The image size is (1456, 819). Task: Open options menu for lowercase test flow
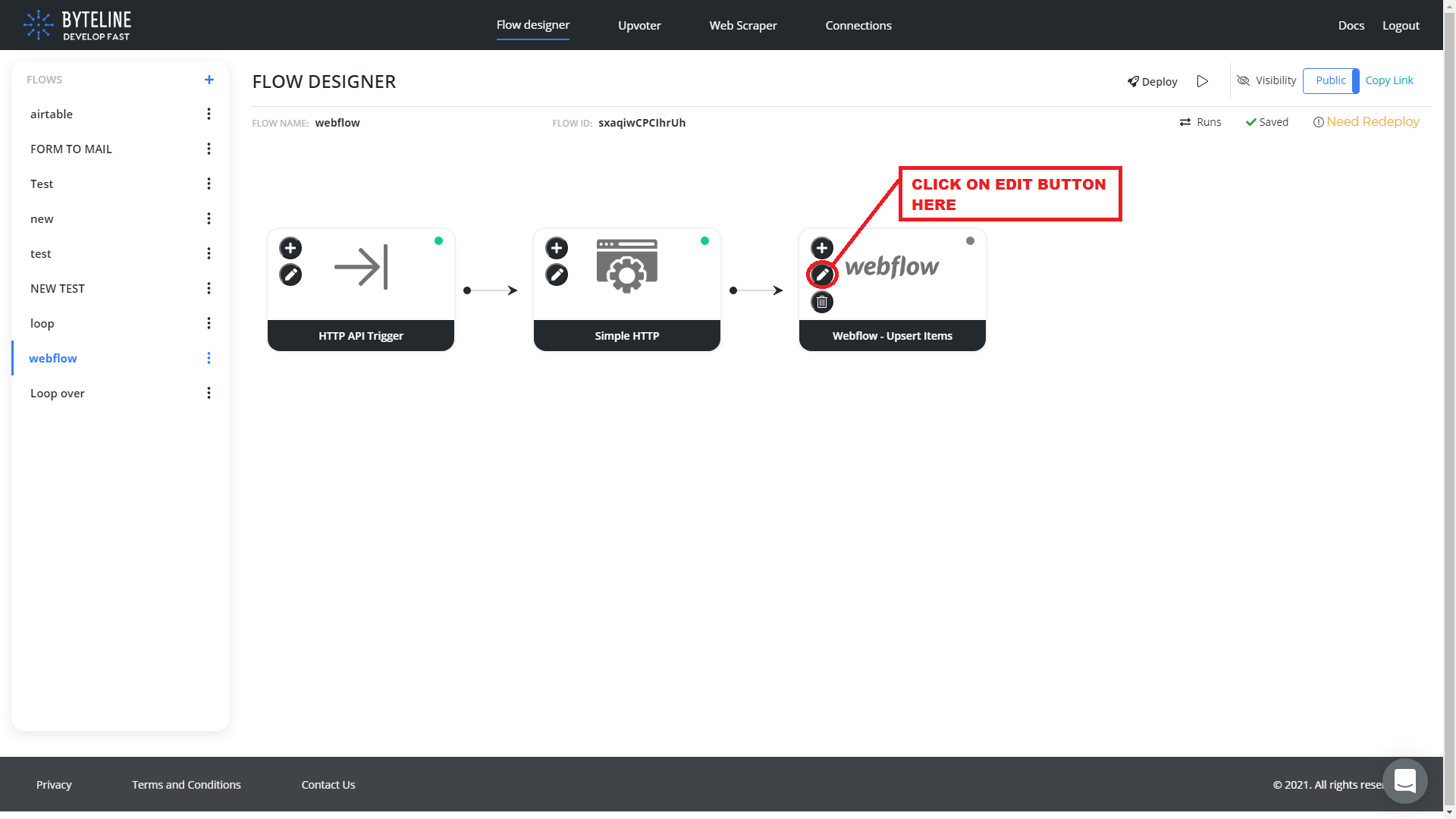pos(209,253)
